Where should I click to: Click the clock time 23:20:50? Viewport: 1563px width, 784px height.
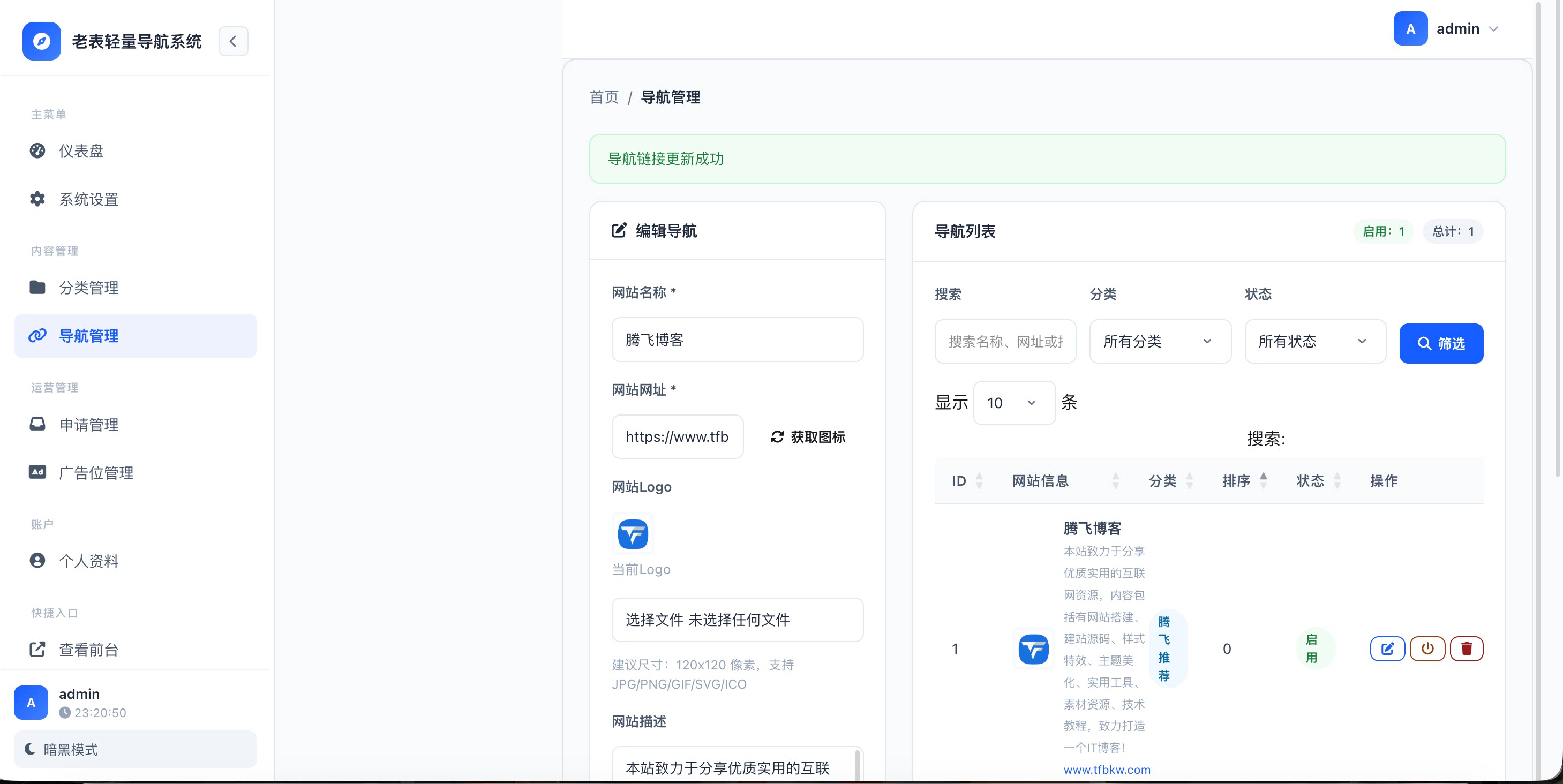pos(100,712)
